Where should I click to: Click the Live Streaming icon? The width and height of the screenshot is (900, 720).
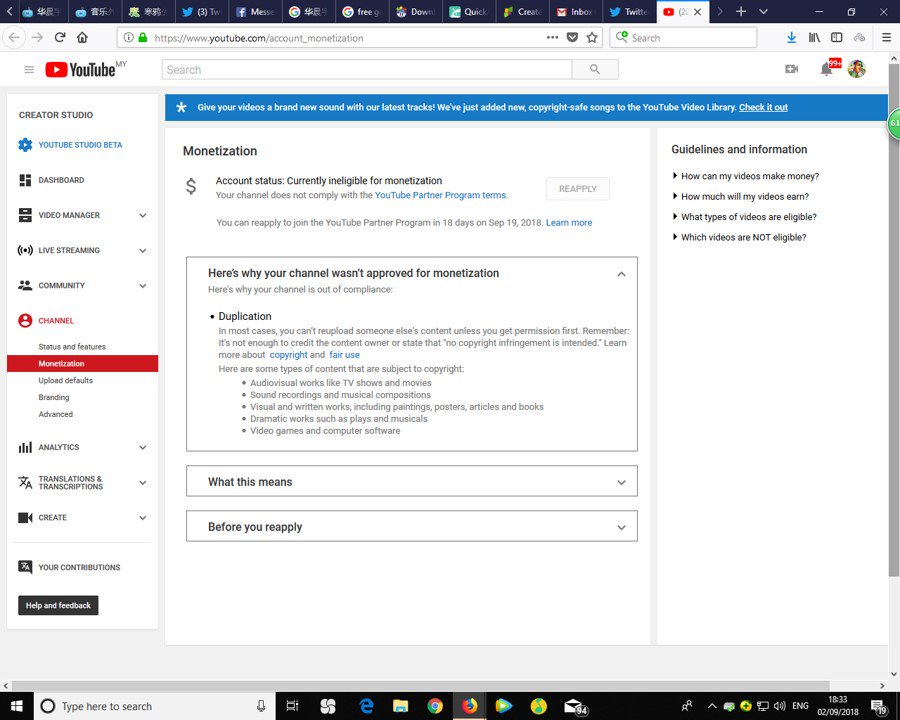click(25, 250)
